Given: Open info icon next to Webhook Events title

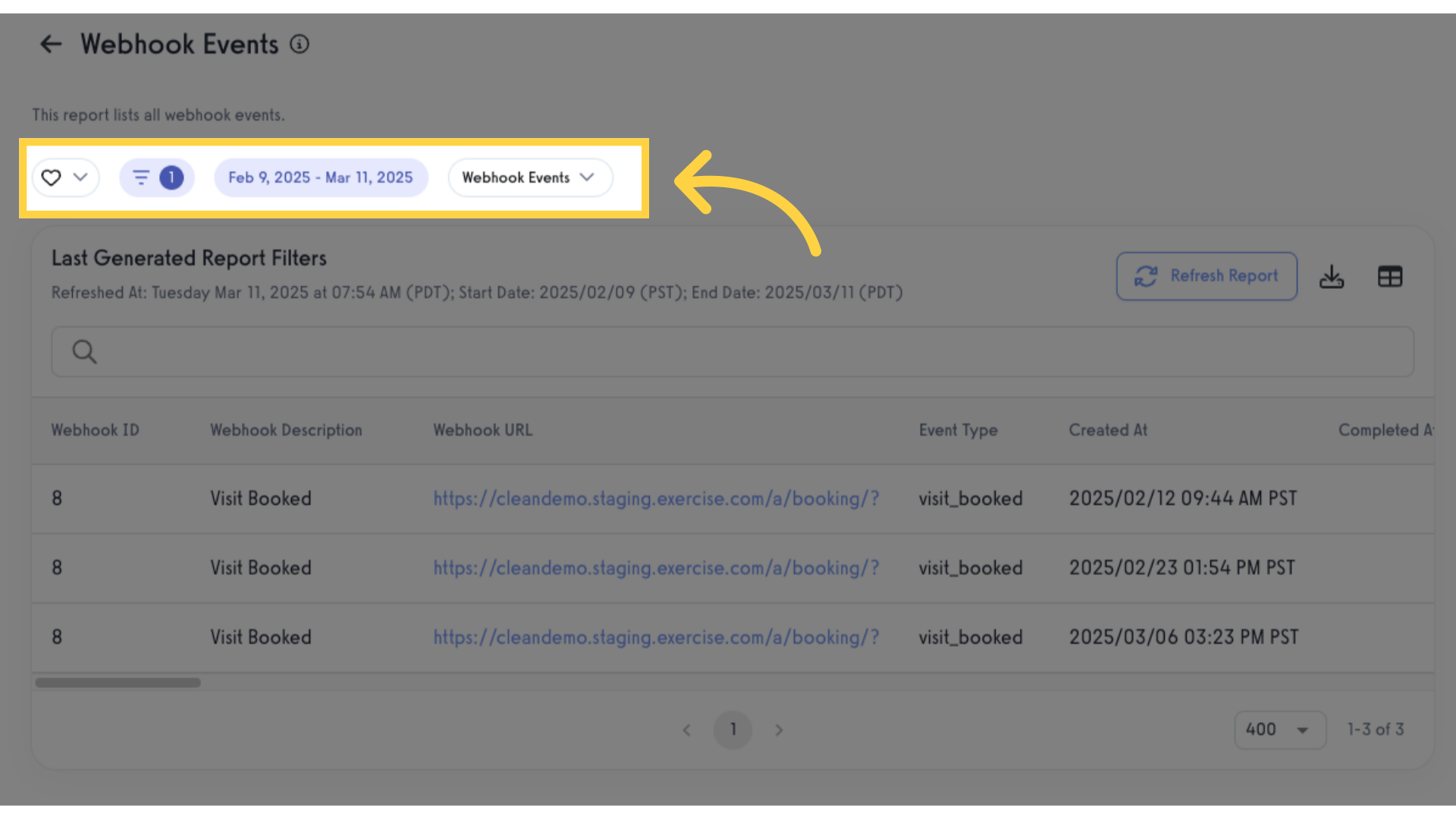Looking at the screenshot, I should (x=300, y=44).
